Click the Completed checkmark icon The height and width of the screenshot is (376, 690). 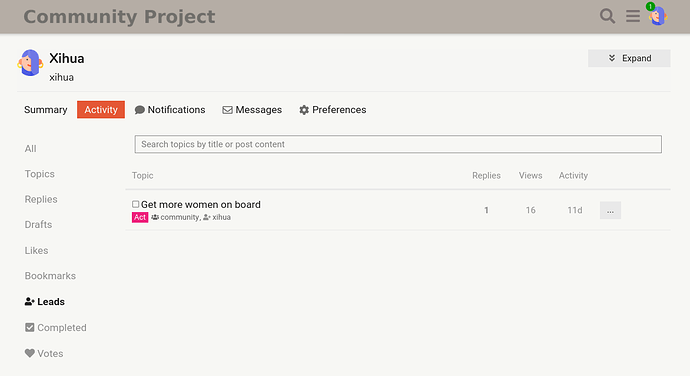[x=29, y=328]
